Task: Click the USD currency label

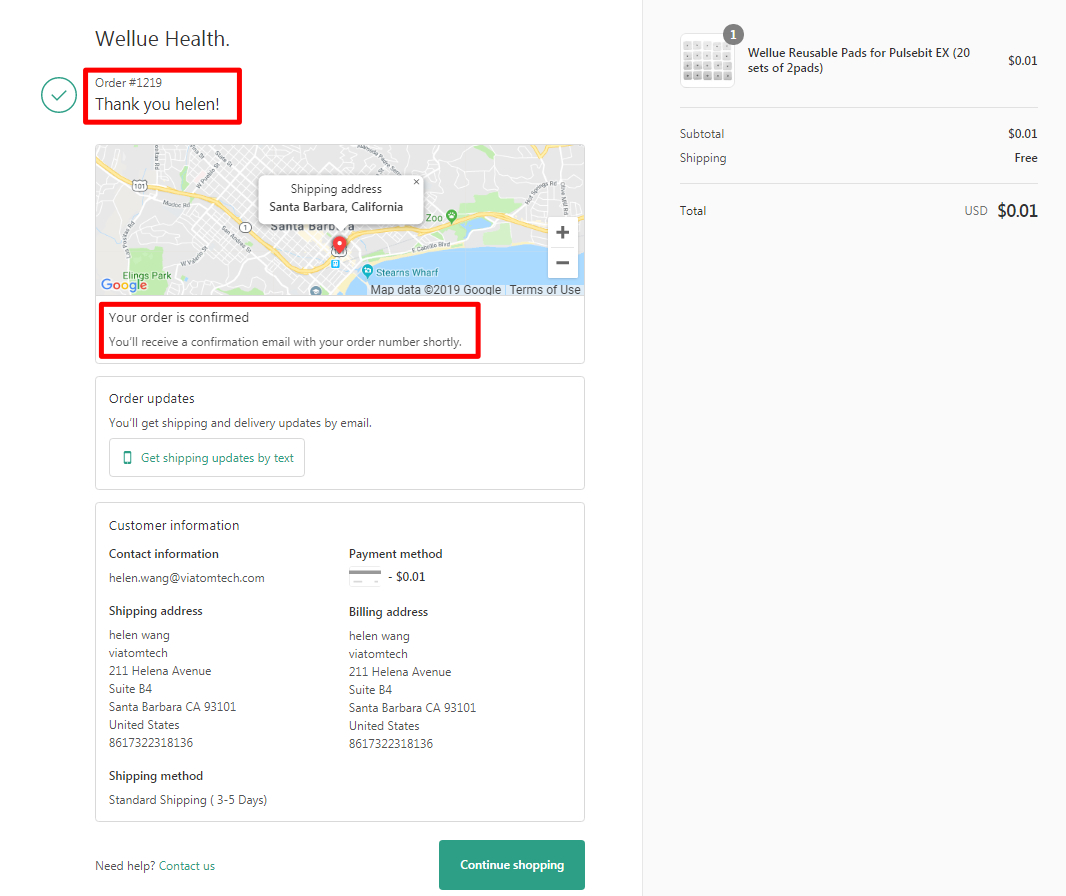Action: coord(976,211)
